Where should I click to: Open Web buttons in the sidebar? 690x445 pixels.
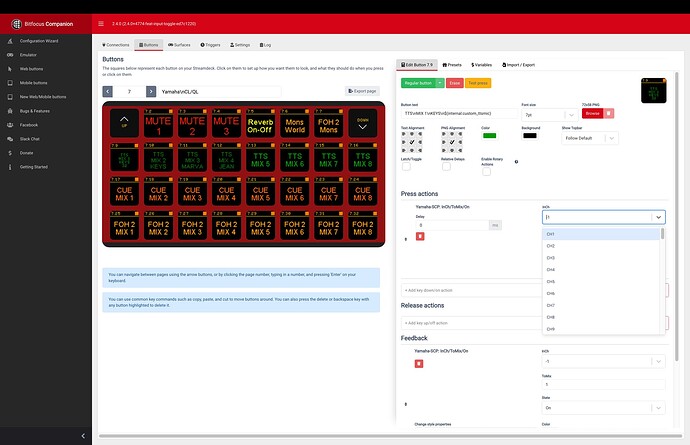(x=31, y=69)
